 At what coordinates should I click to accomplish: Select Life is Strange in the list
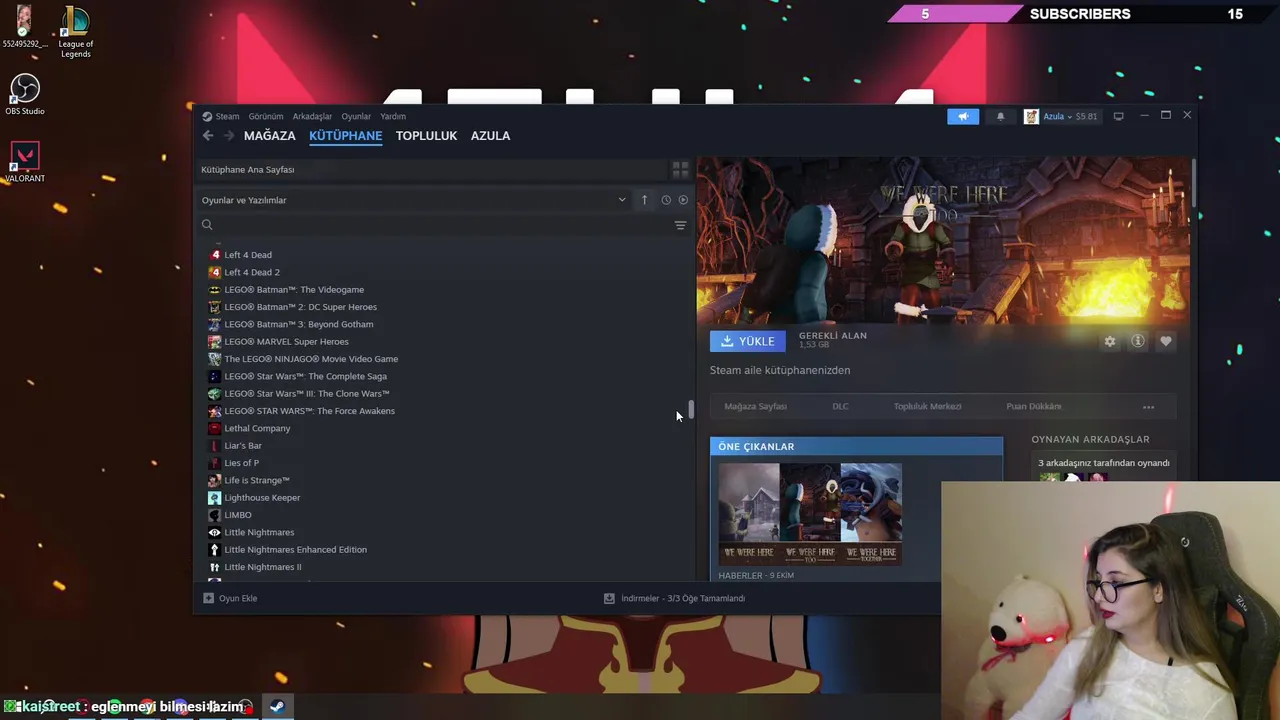[x=257, y=480]
